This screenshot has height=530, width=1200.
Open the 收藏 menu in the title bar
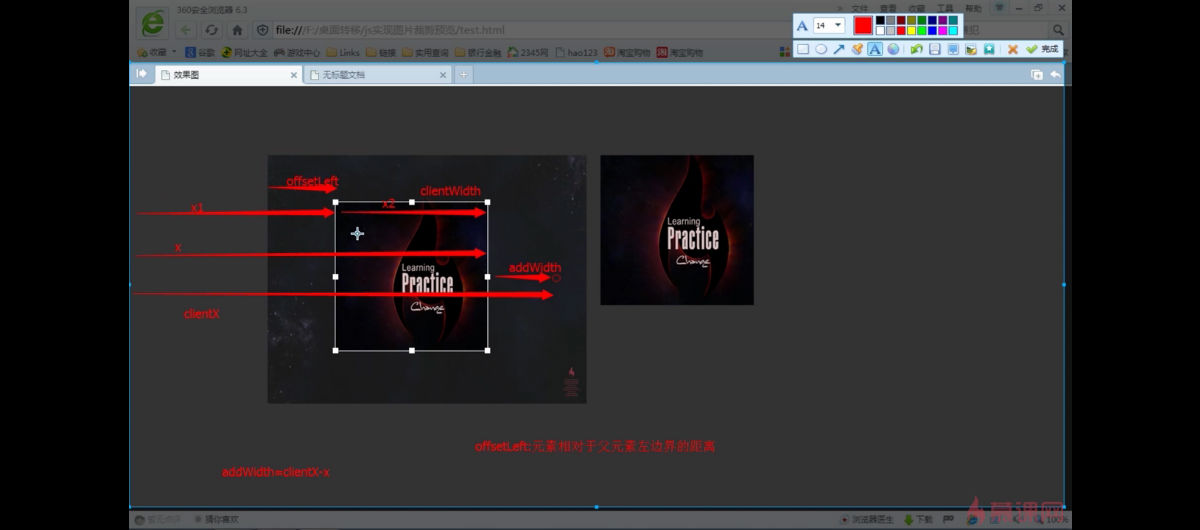917,8
